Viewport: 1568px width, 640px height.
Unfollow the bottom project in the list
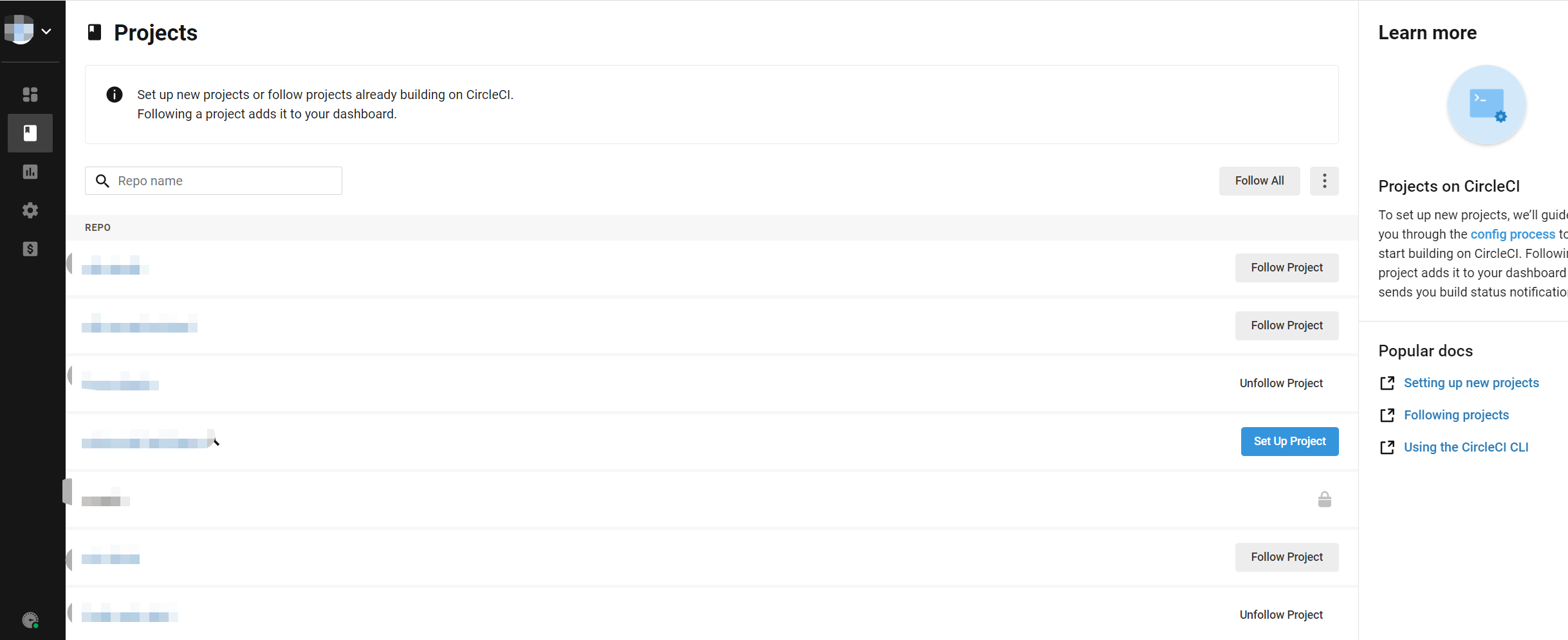1281,614
